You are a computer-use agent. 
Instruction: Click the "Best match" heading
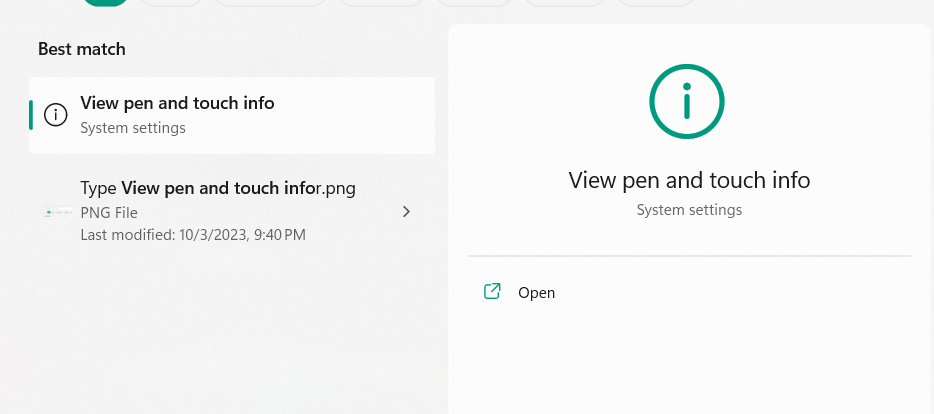[x=82, y=49]
